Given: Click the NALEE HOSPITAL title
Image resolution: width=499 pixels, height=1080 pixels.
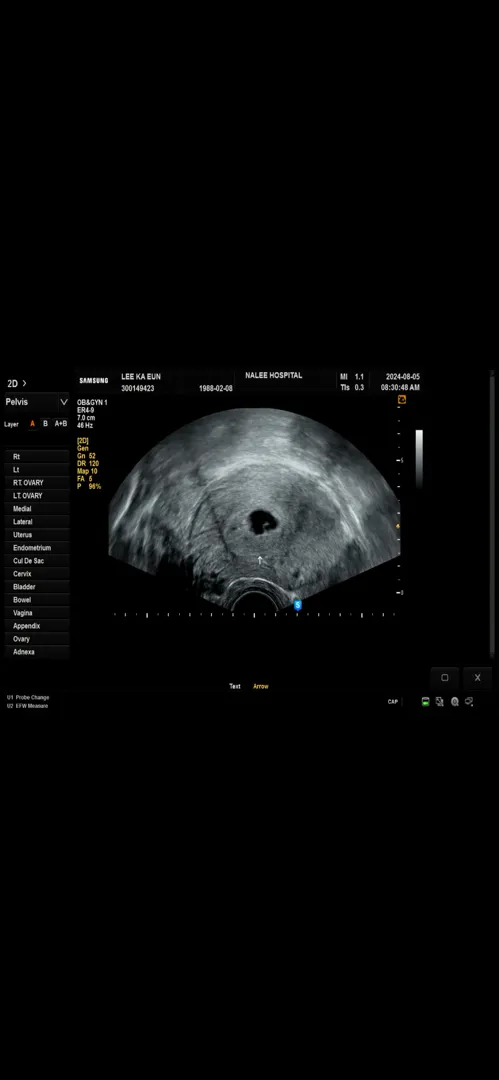Looking at the screenshot, I should (274, 376).
